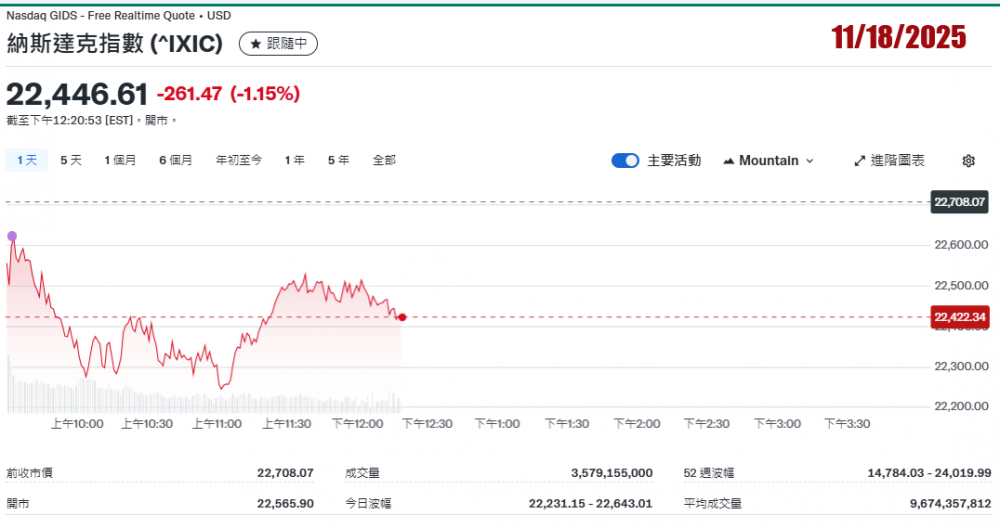Screen dimensions: 1000x528
Task: Click the 22,422.34 red price label
Action: (959, 317)
